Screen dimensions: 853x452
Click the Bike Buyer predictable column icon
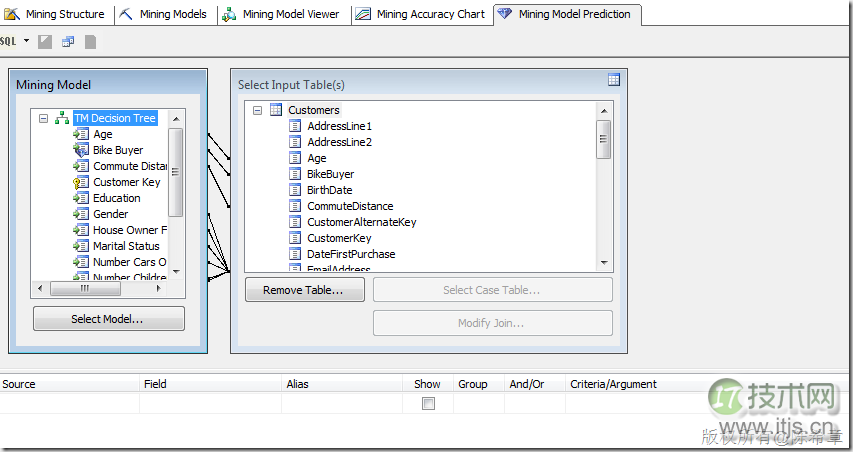click(81, 150)
